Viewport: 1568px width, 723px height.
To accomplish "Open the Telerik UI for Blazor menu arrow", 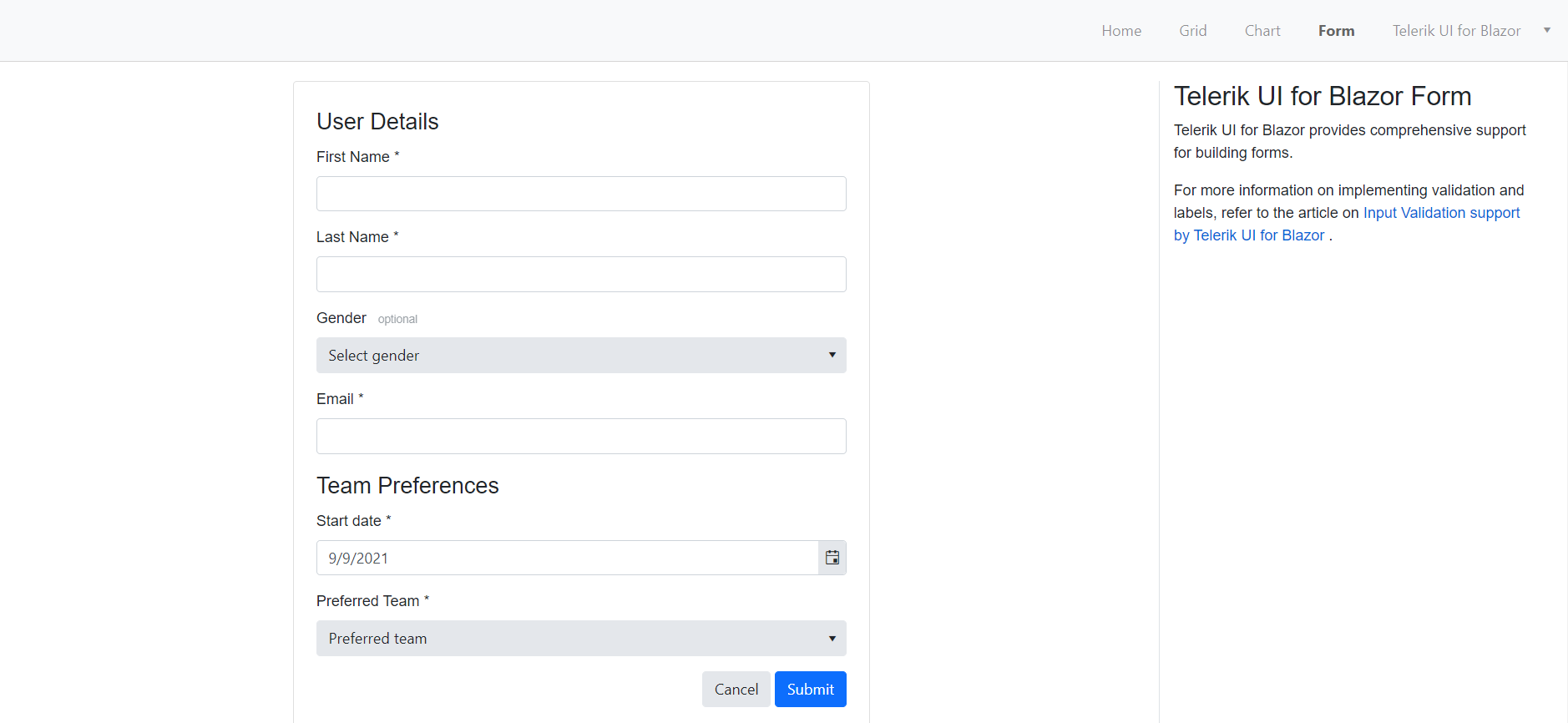I will click(x=1547, y=30).
